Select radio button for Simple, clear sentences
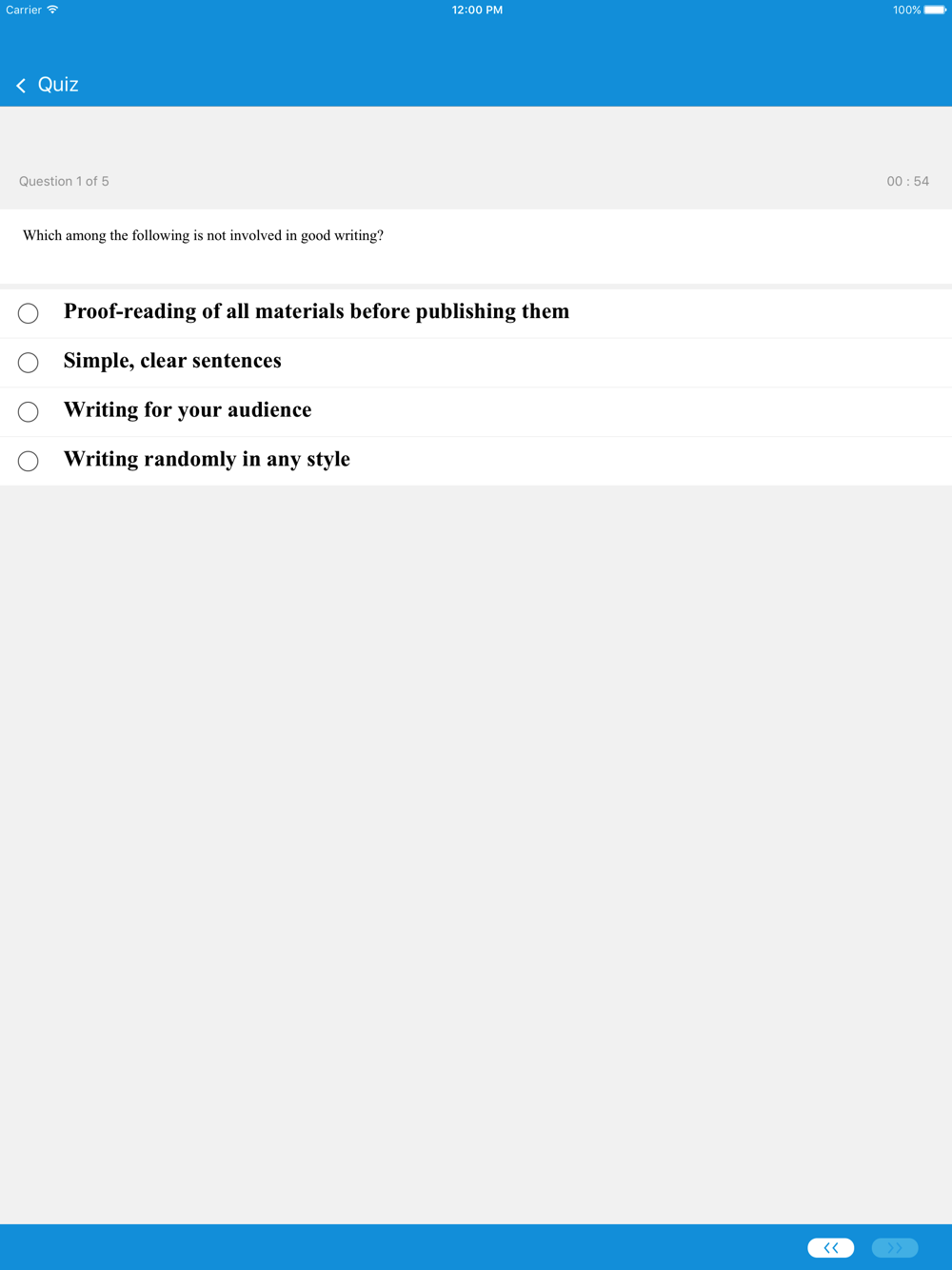 pos(29,363)
